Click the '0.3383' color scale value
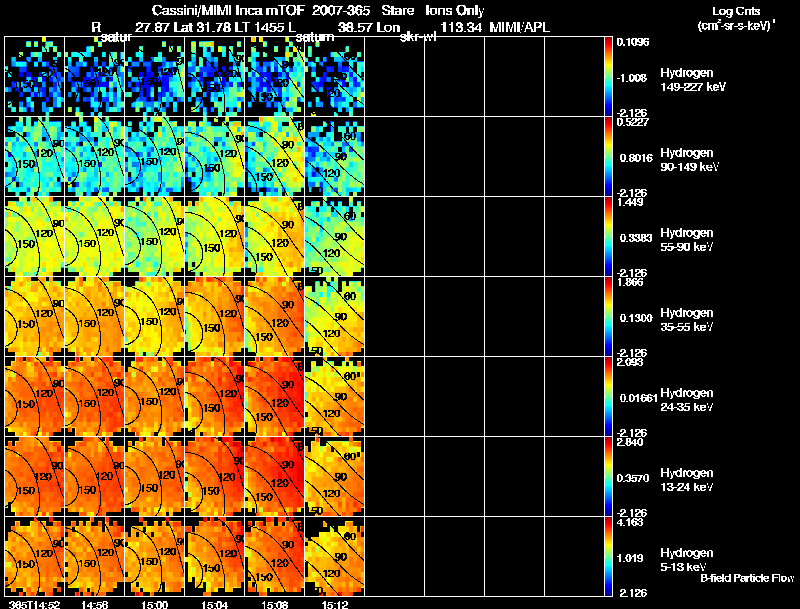This screenshot has height=609, width=800. 636,238
